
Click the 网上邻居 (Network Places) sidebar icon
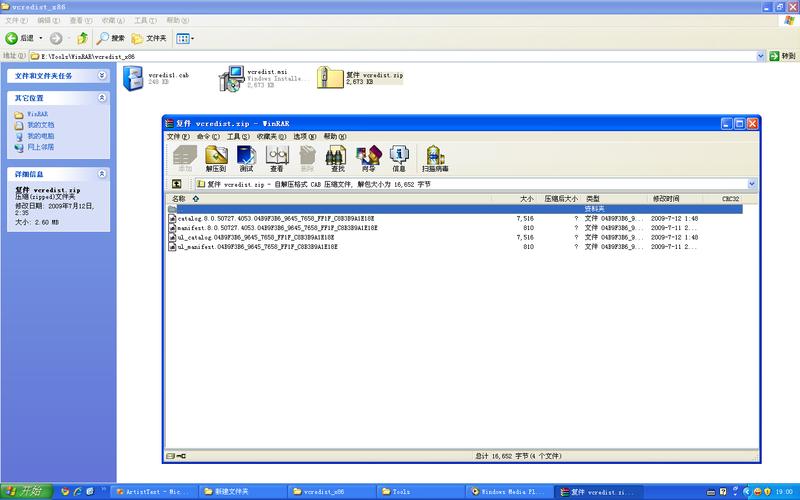pyautogui.click(x=19, y=147)
